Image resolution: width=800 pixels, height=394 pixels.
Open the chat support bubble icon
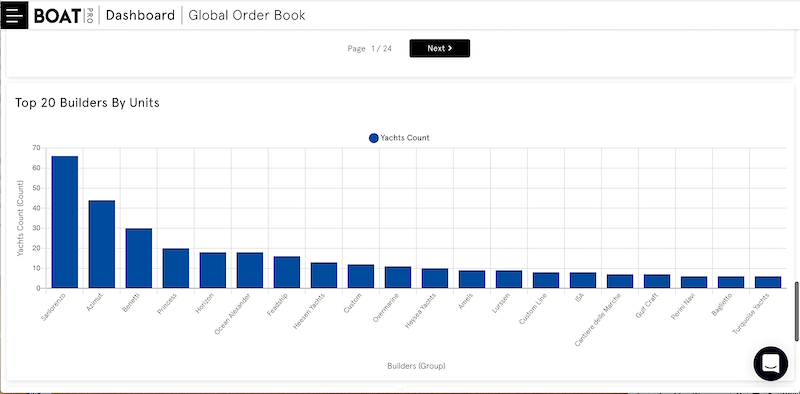tap(770, 363)
